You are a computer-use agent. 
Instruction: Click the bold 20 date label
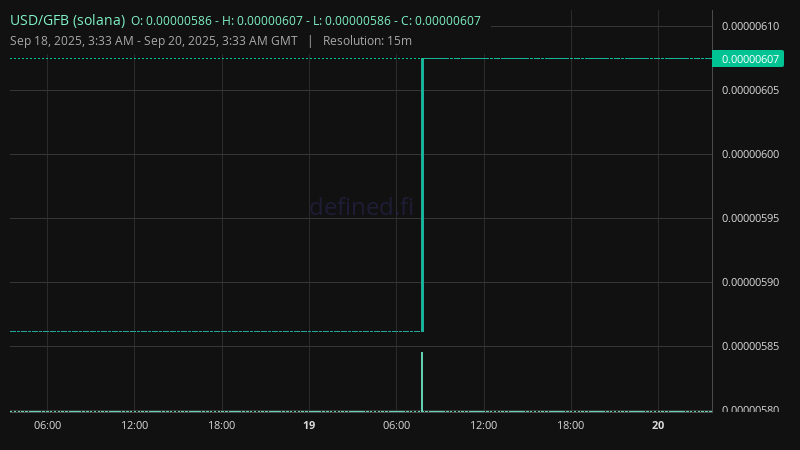pyautogui.click(x=658, y=426)
